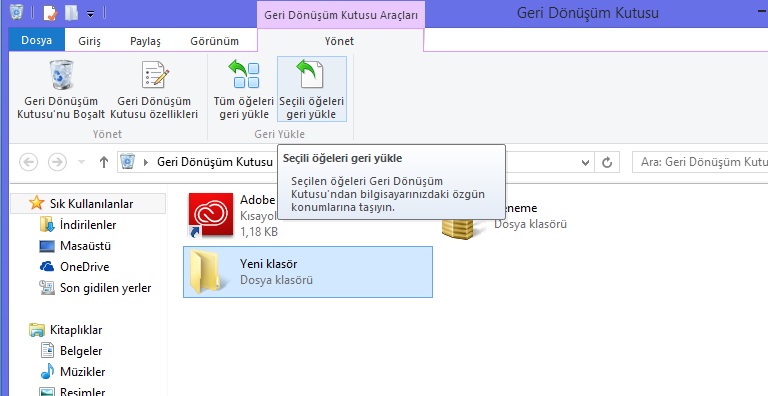Open the address bar history dropdown

pyautogui.click(x=585, y=163)
